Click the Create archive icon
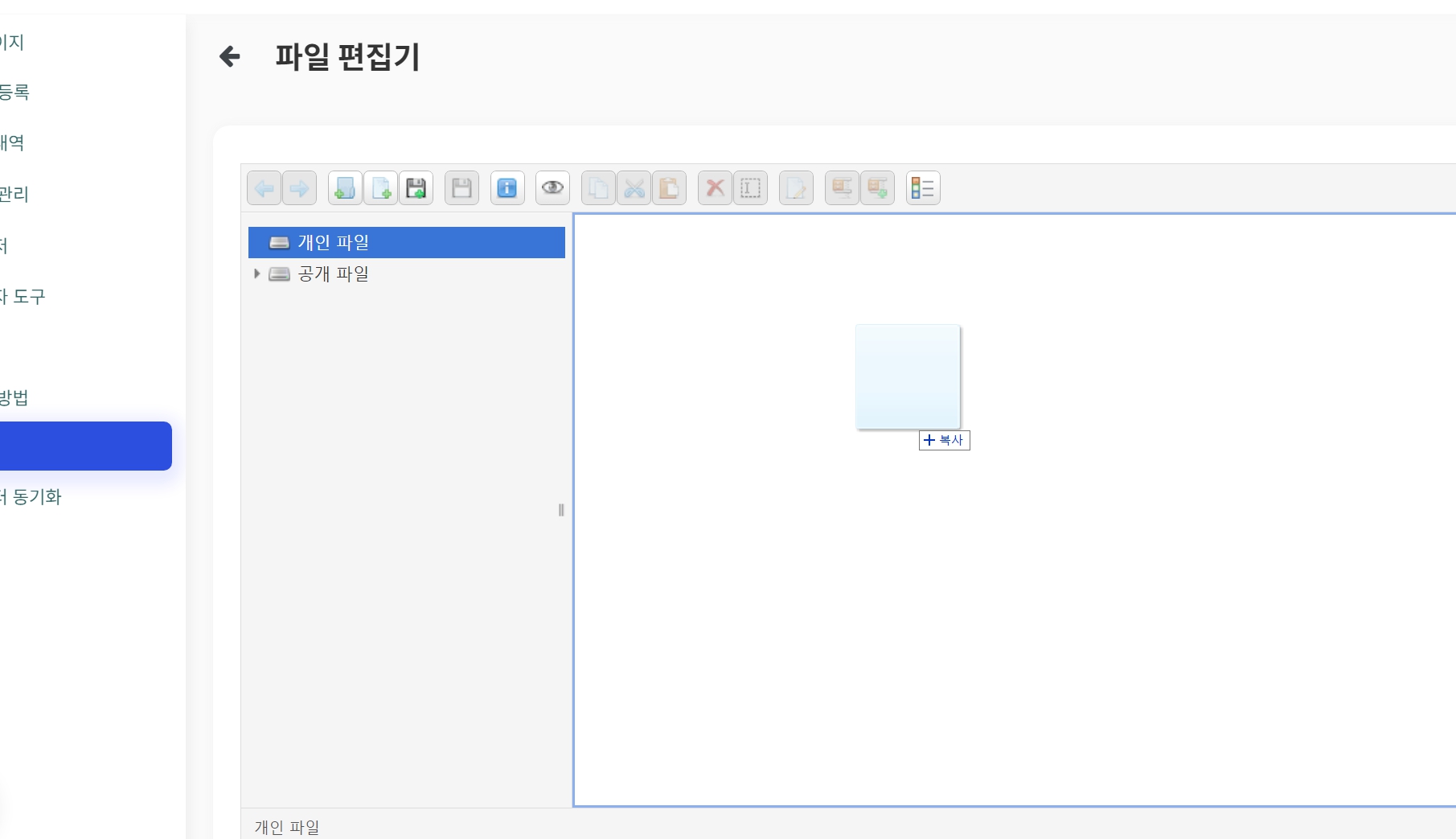The height and width of the screenshot is (839, 1456). 877,188
